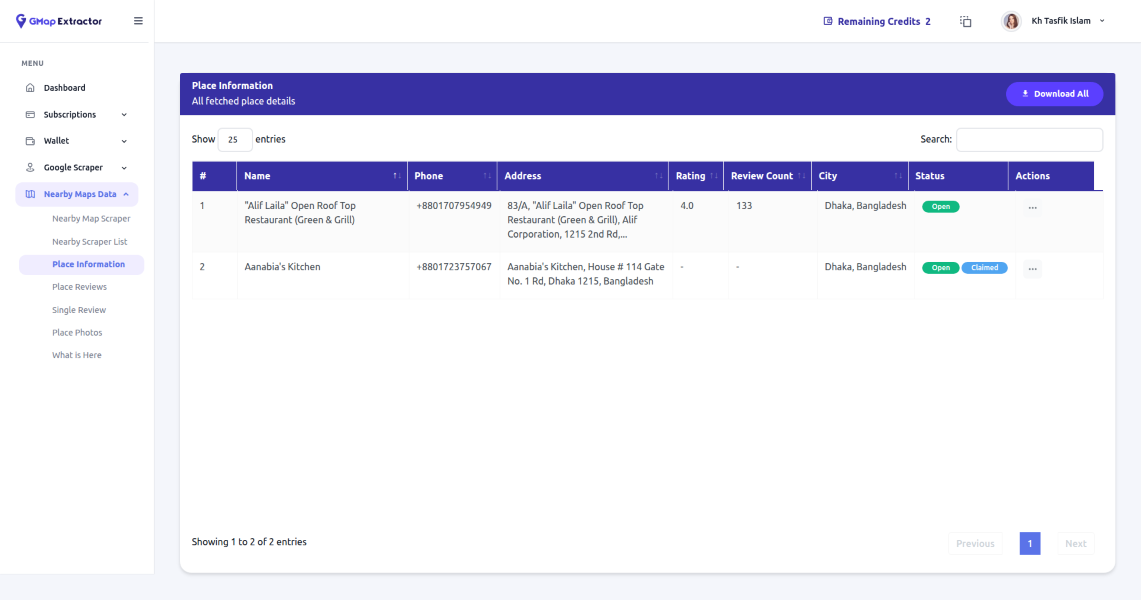Click the Download All button

[1054, 94]
